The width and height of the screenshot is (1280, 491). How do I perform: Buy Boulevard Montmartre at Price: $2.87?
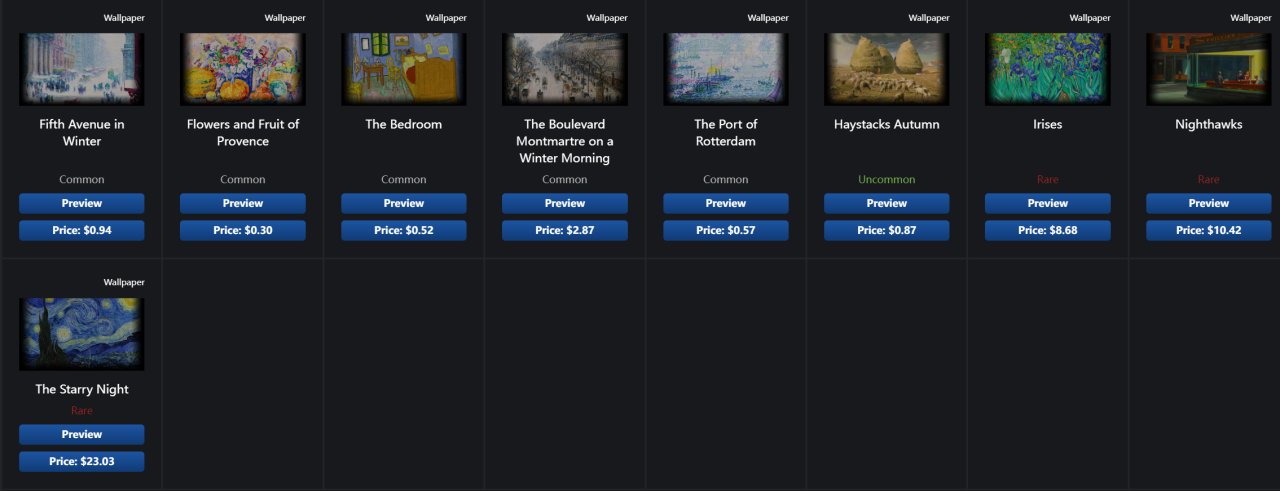pyautogui.click(x=565, y=230)
